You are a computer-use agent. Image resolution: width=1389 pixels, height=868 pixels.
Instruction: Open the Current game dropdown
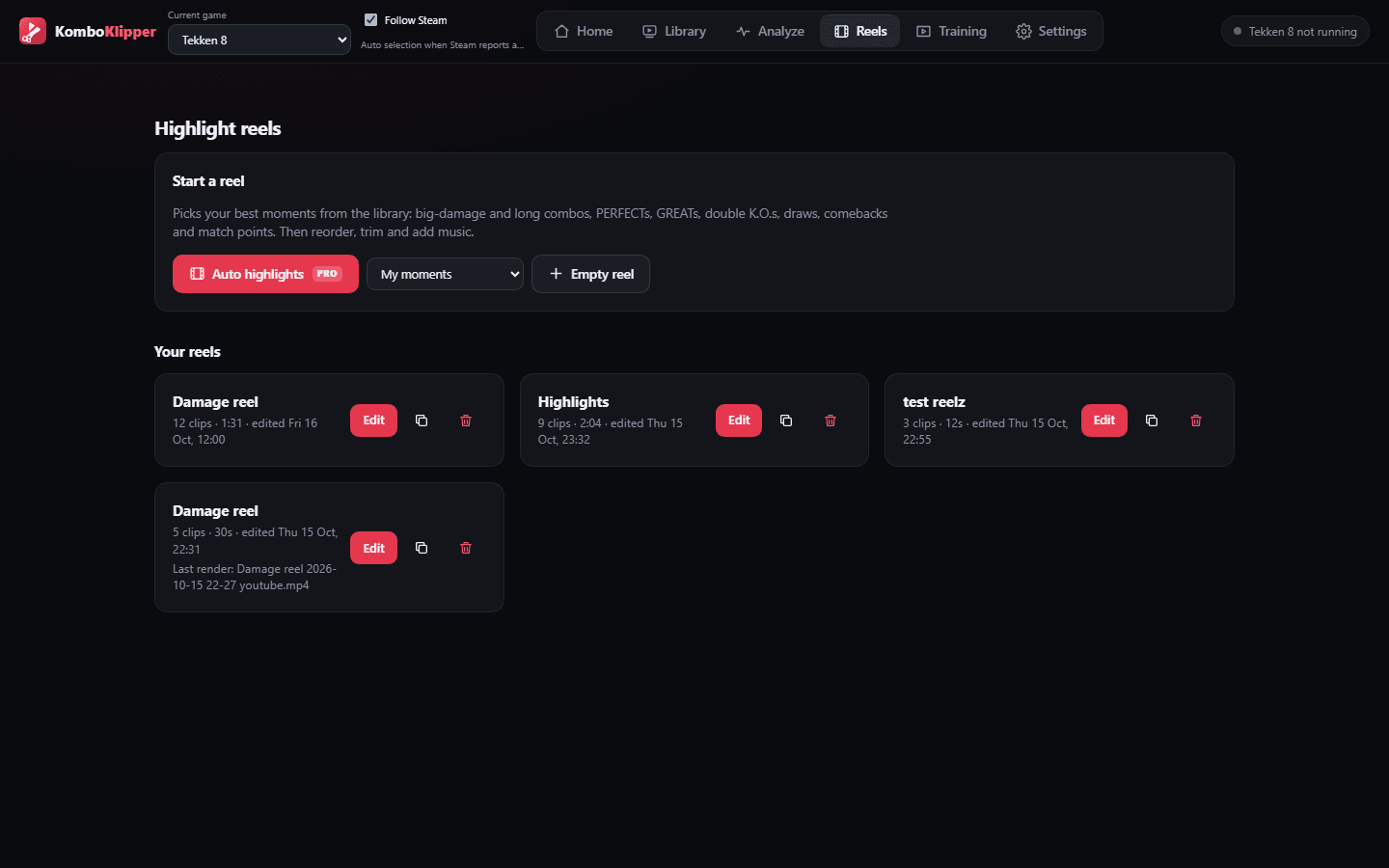point(259,40)
